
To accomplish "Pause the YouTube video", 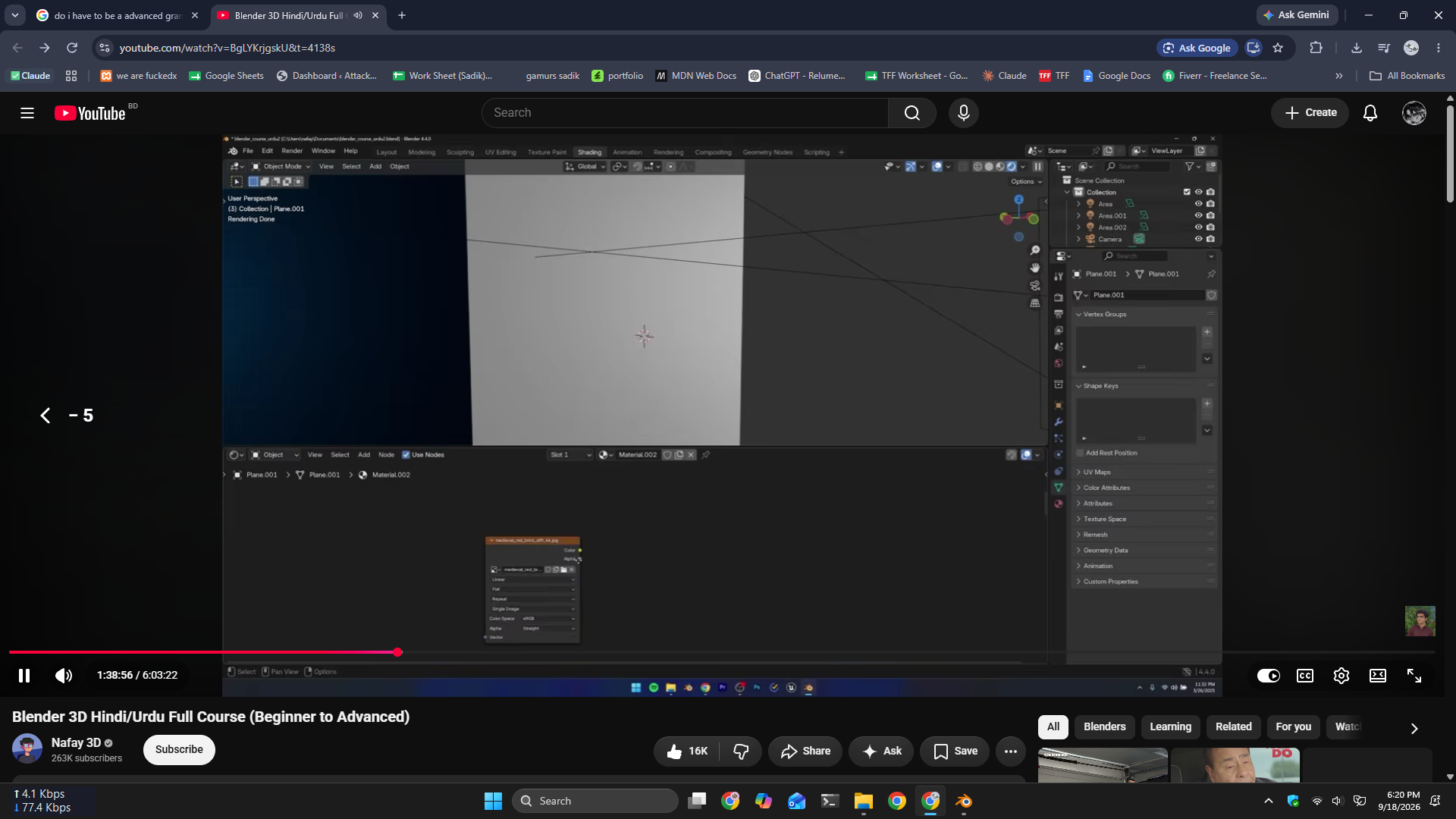I will pyautogui.click(x=24, y=676).
